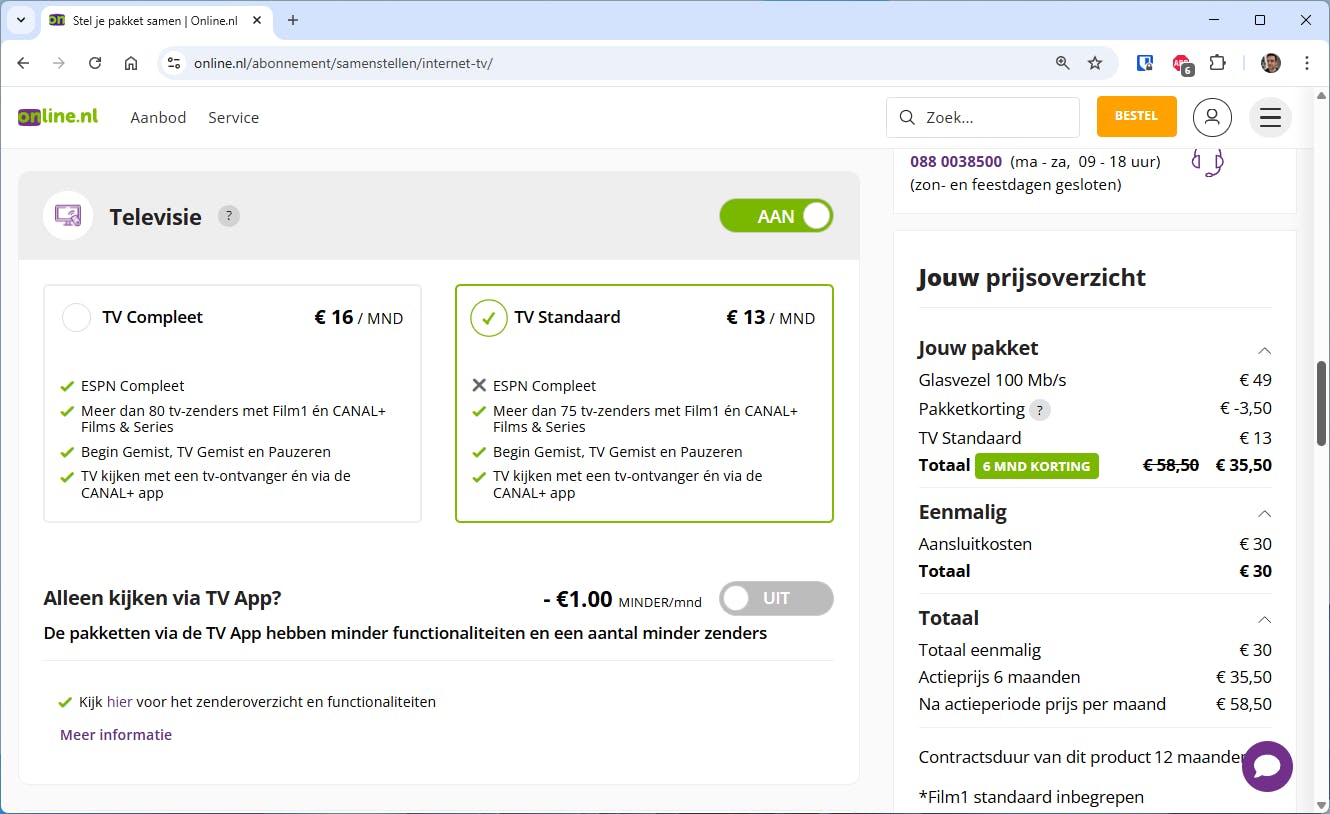
Task: Open the Service menu
Action: [233, 117]
